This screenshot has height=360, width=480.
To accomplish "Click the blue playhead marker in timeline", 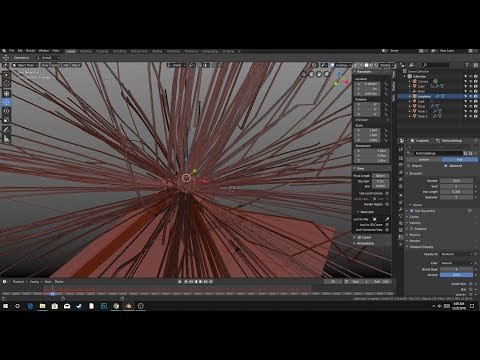I will pyautogui.click(x=52, y=294).
